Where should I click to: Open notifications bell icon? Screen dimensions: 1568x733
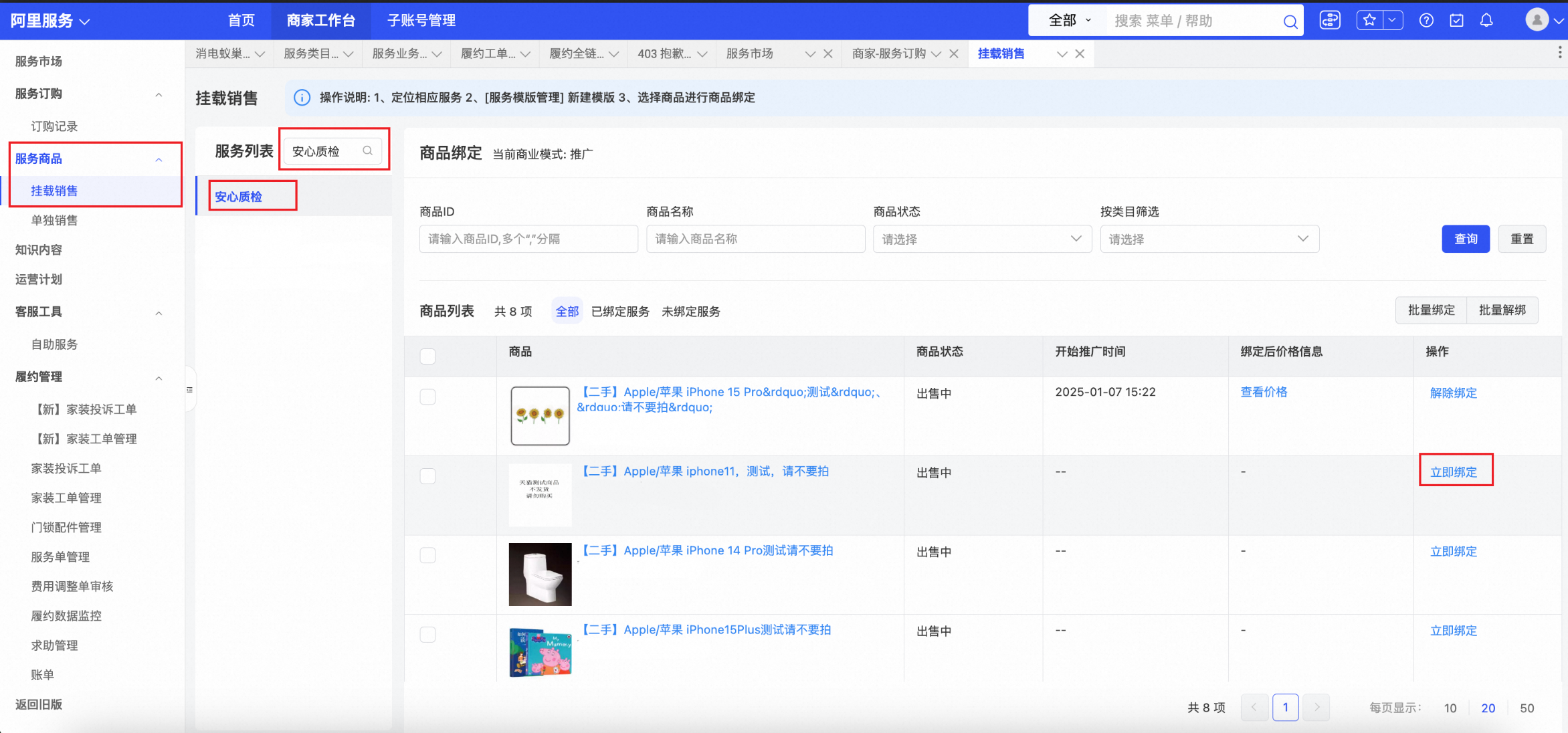(x=1486, y=21)
